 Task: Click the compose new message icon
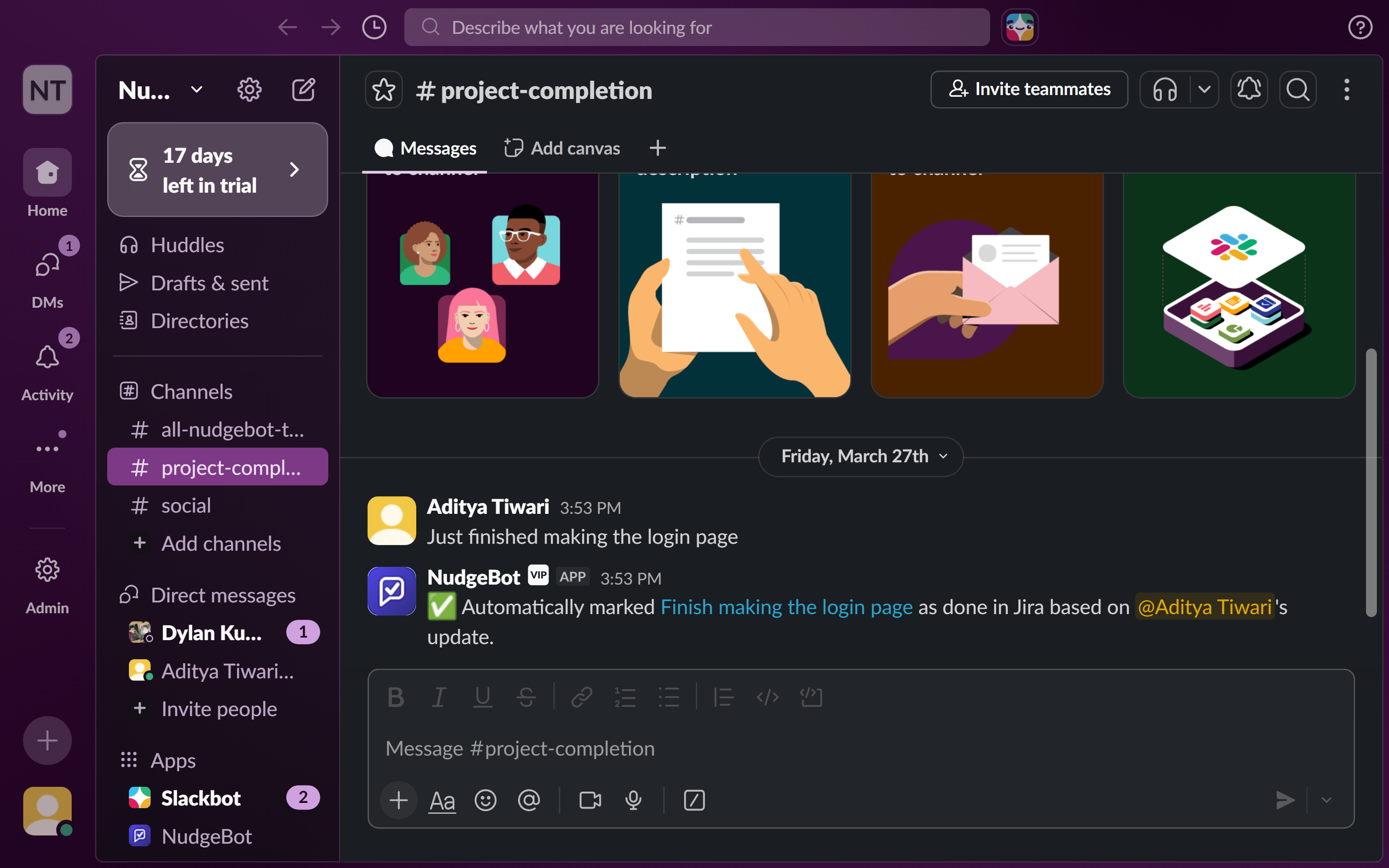pos(303,89)
